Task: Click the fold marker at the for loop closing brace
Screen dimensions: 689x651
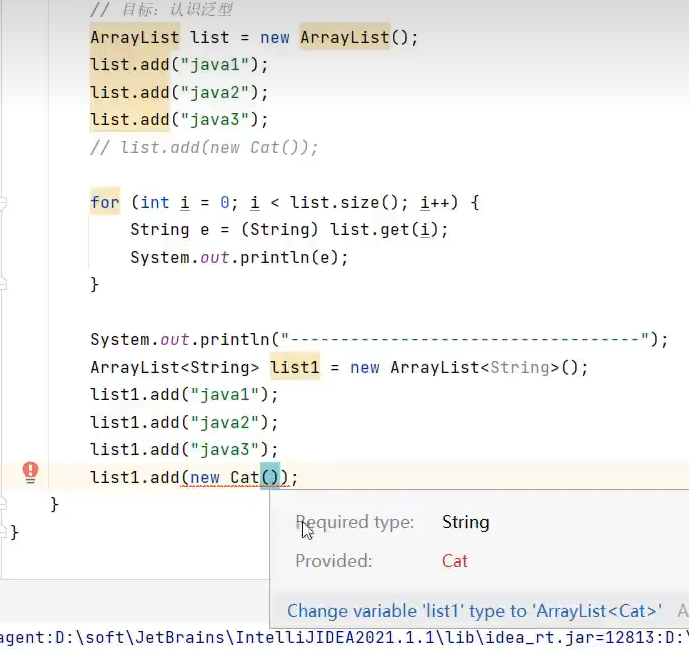Action: (3, 284)
